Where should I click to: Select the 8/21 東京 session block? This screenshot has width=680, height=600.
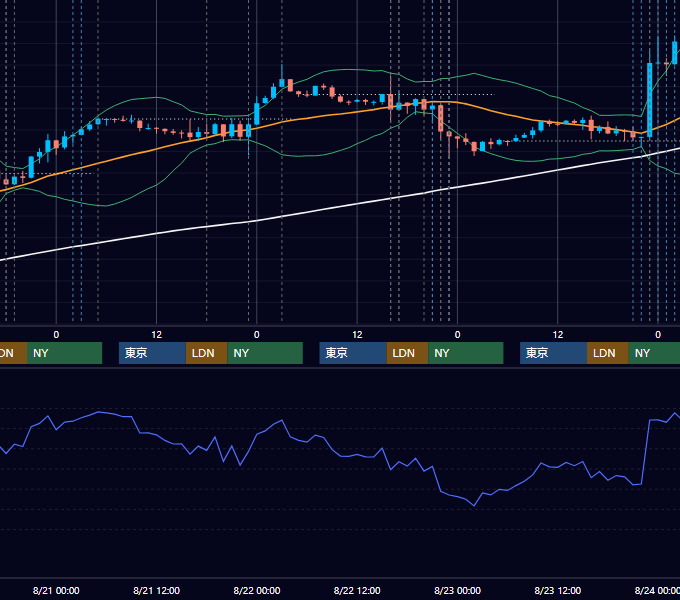pyautogui.click(x=152, y=353)
